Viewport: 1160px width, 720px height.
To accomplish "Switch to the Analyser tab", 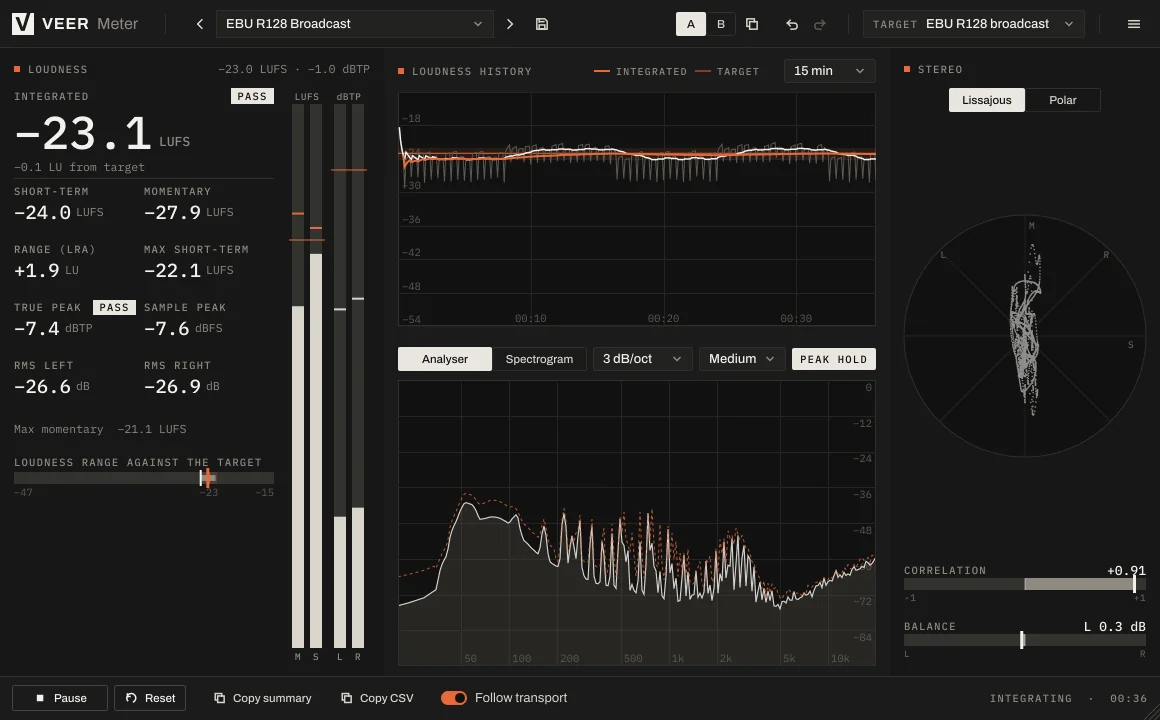I will [445, 359].
